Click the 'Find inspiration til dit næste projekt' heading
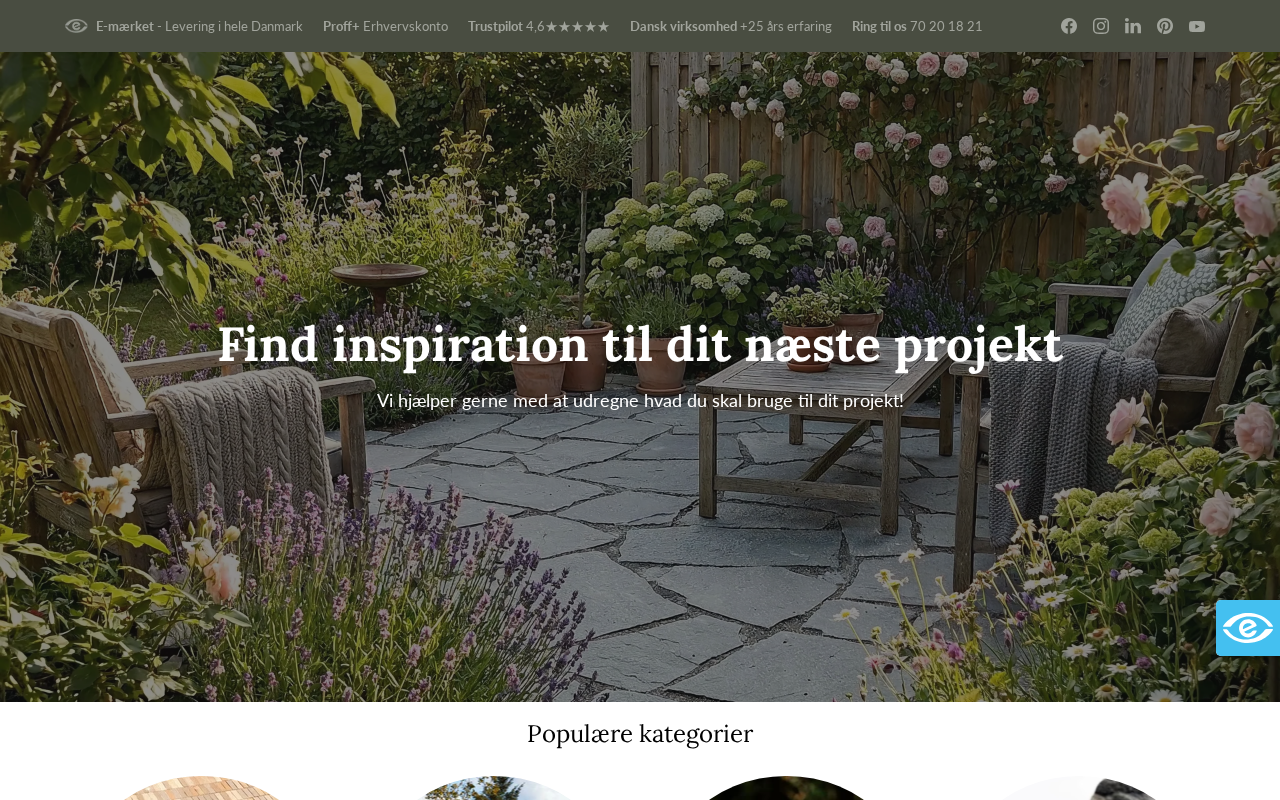Screen dimensions: 1280x800 click(640, 344)
